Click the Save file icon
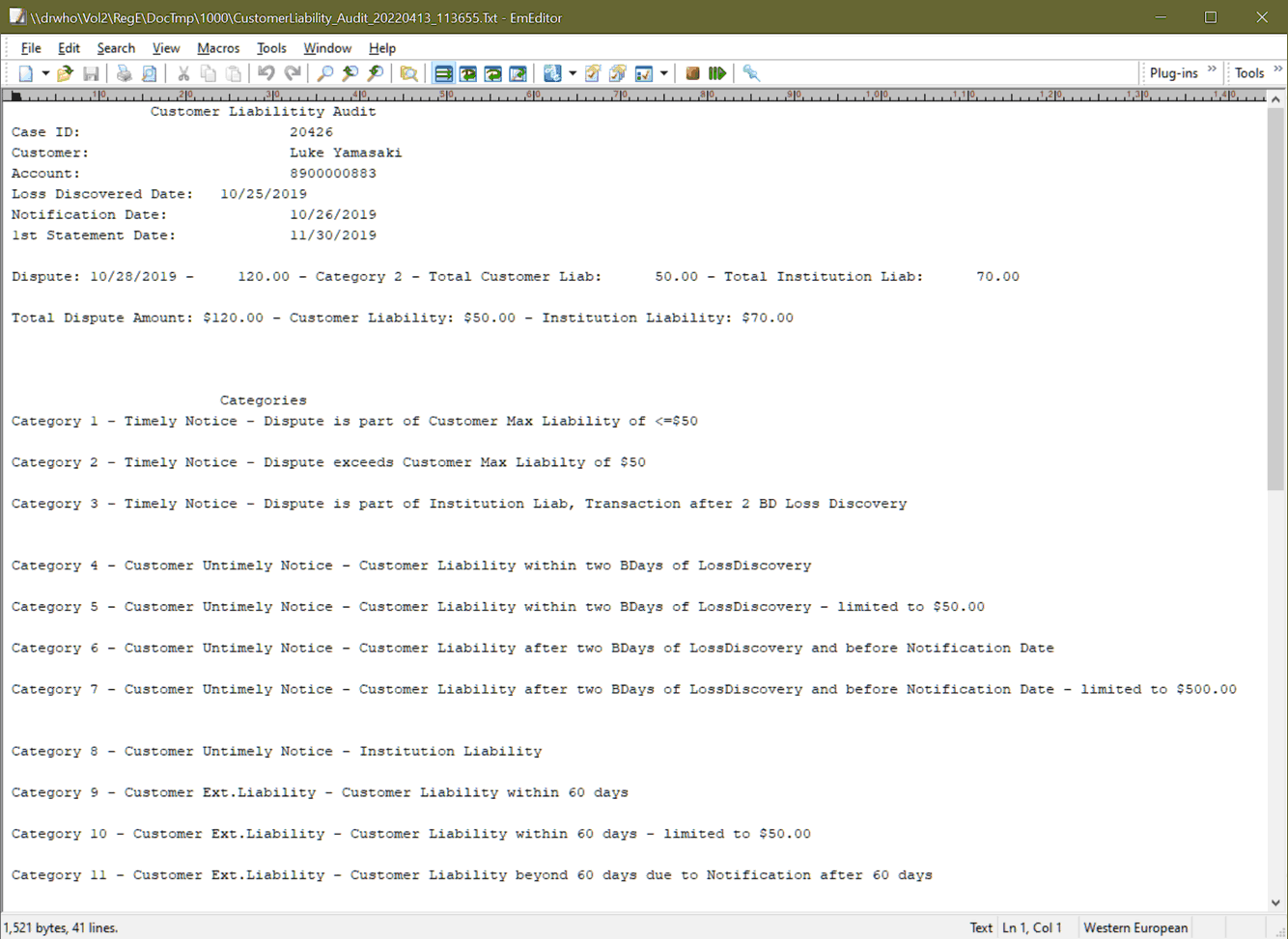The image size is (1288, 939). [91, 73]
